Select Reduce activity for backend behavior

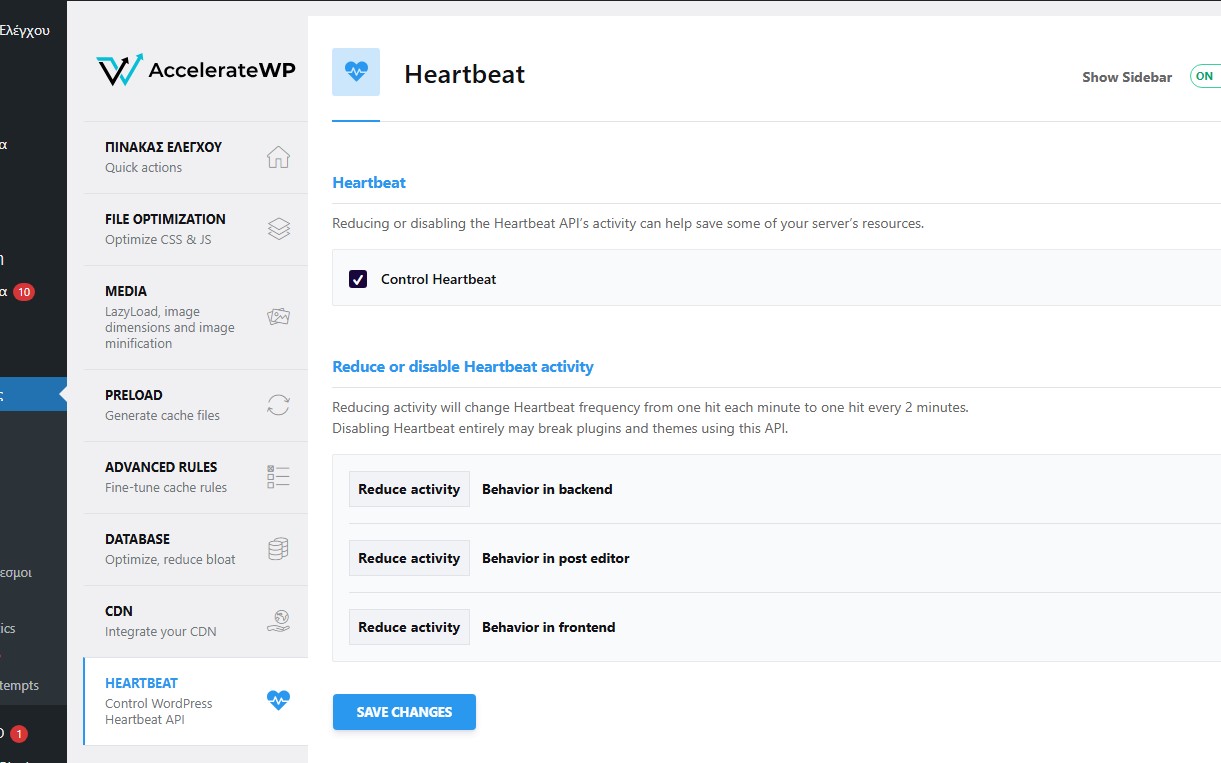(409, 489)
